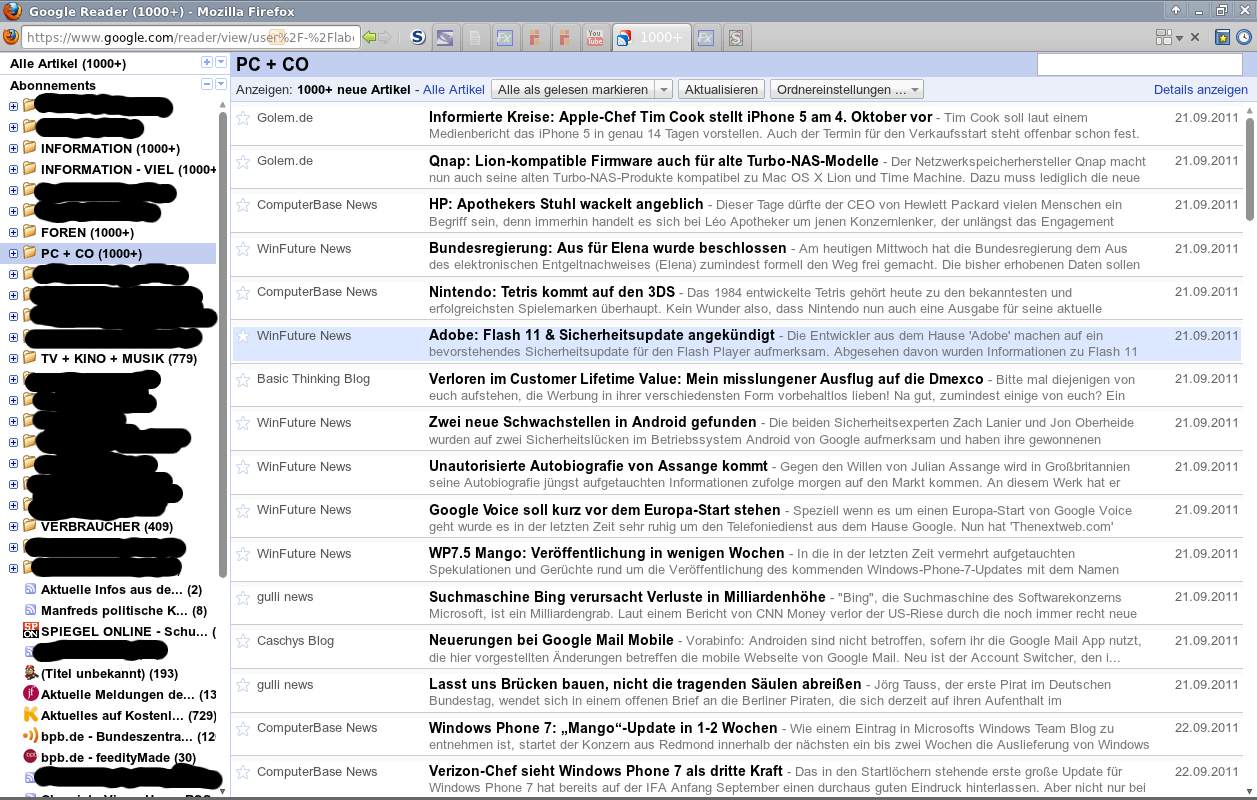This screenshot has width=1257, height=800.
Task: Open Aktuelle Infos aus de... (2) feed
Action: pyautogui.click(x=121, y=589)
